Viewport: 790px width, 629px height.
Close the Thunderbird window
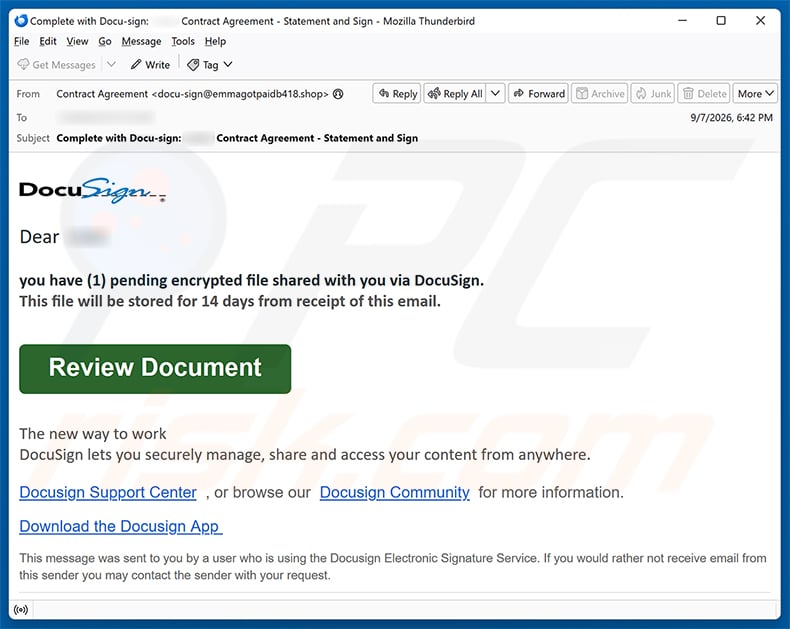[x=760, y=21]
